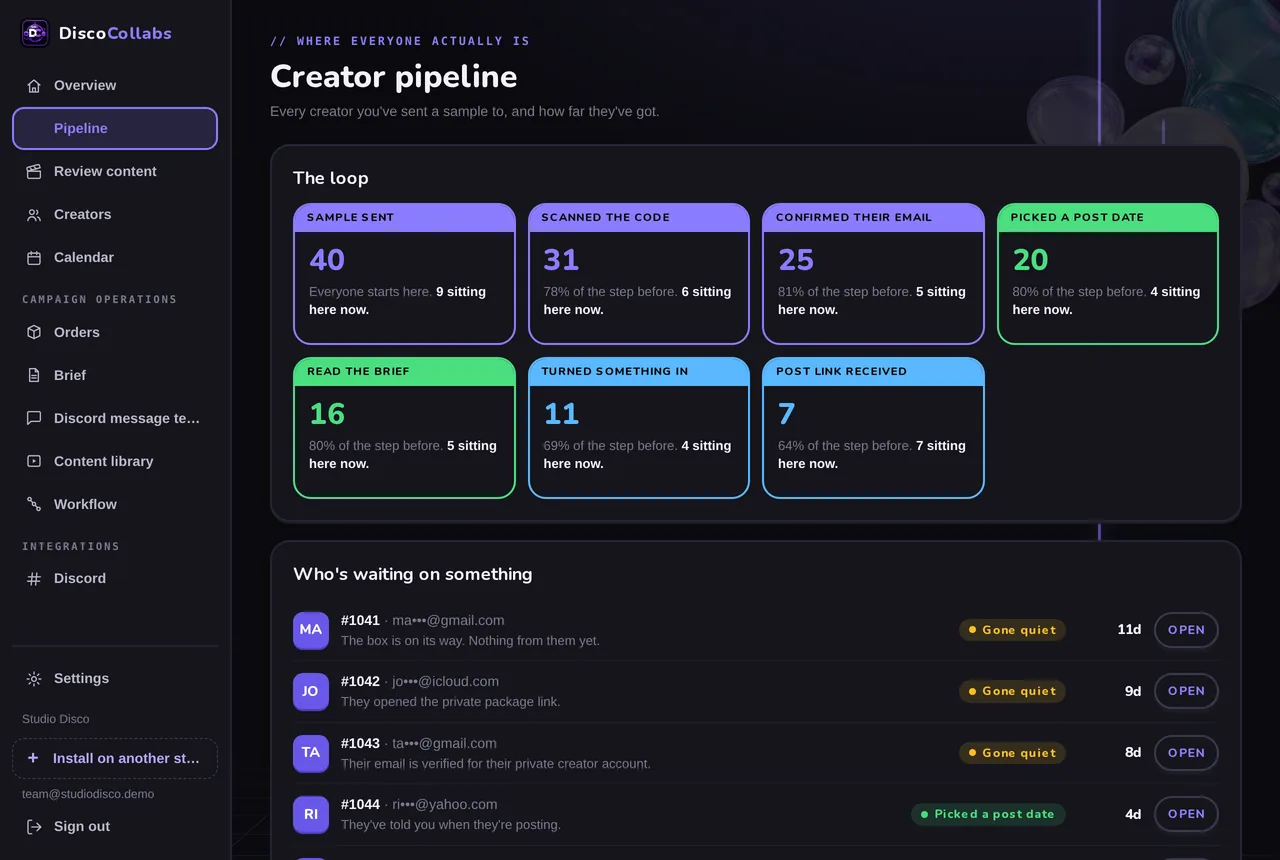Click Gone quiet badge for #1041
The width and height of the screenshot is (1280, 860).
pyautogui.click(x=1012, y=630)
